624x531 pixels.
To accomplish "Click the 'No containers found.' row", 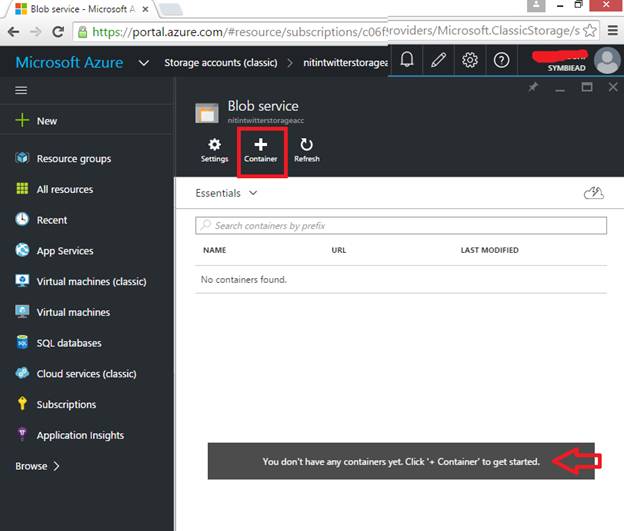I will tap(401, 279).
